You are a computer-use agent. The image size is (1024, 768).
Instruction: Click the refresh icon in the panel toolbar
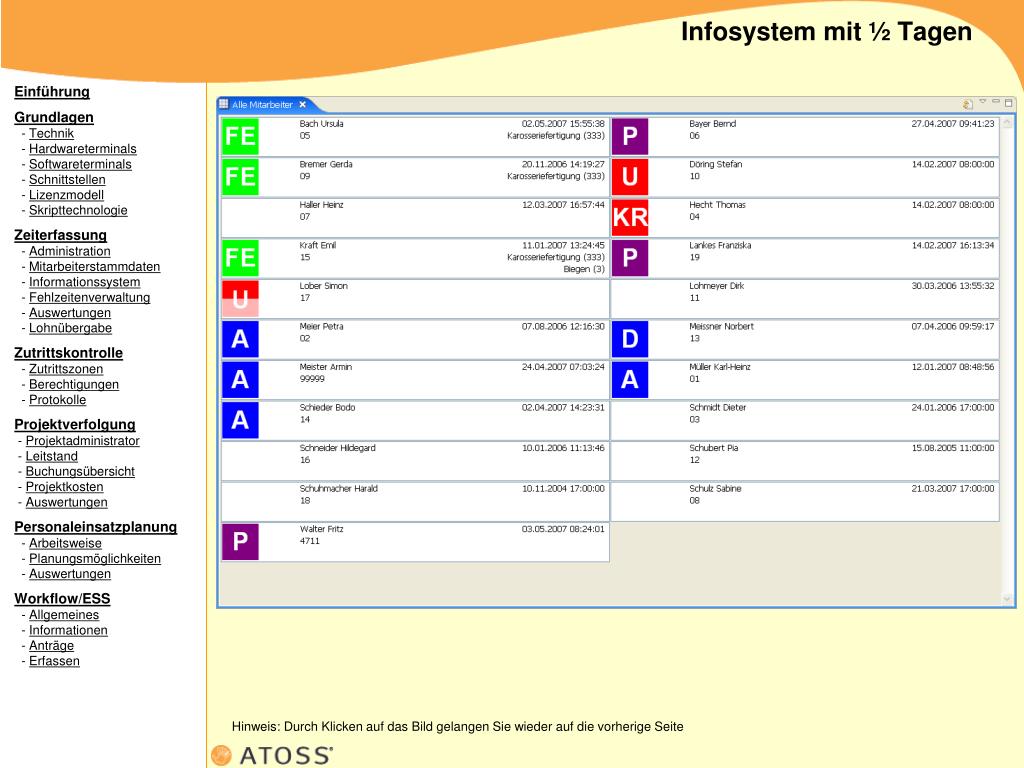968,104
